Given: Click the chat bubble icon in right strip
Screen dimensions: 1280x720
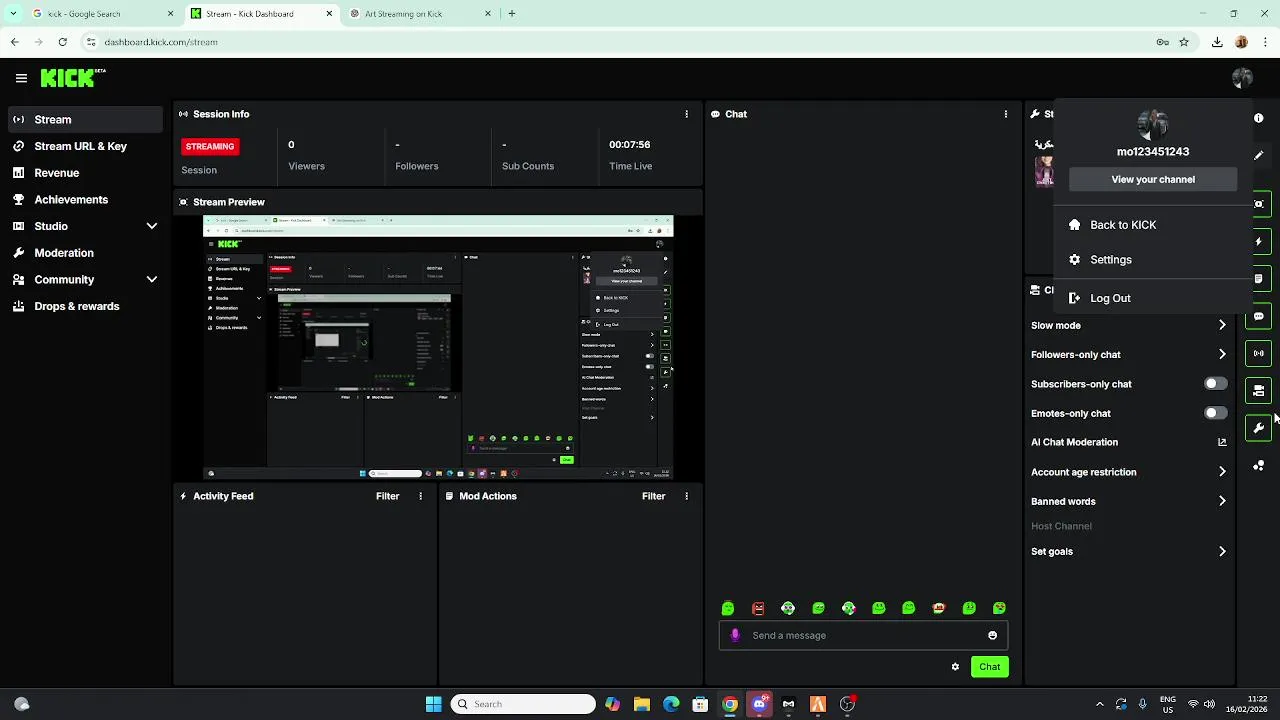Looking at the screenshot, I should pyautogui.click(x=1259, y=316).
